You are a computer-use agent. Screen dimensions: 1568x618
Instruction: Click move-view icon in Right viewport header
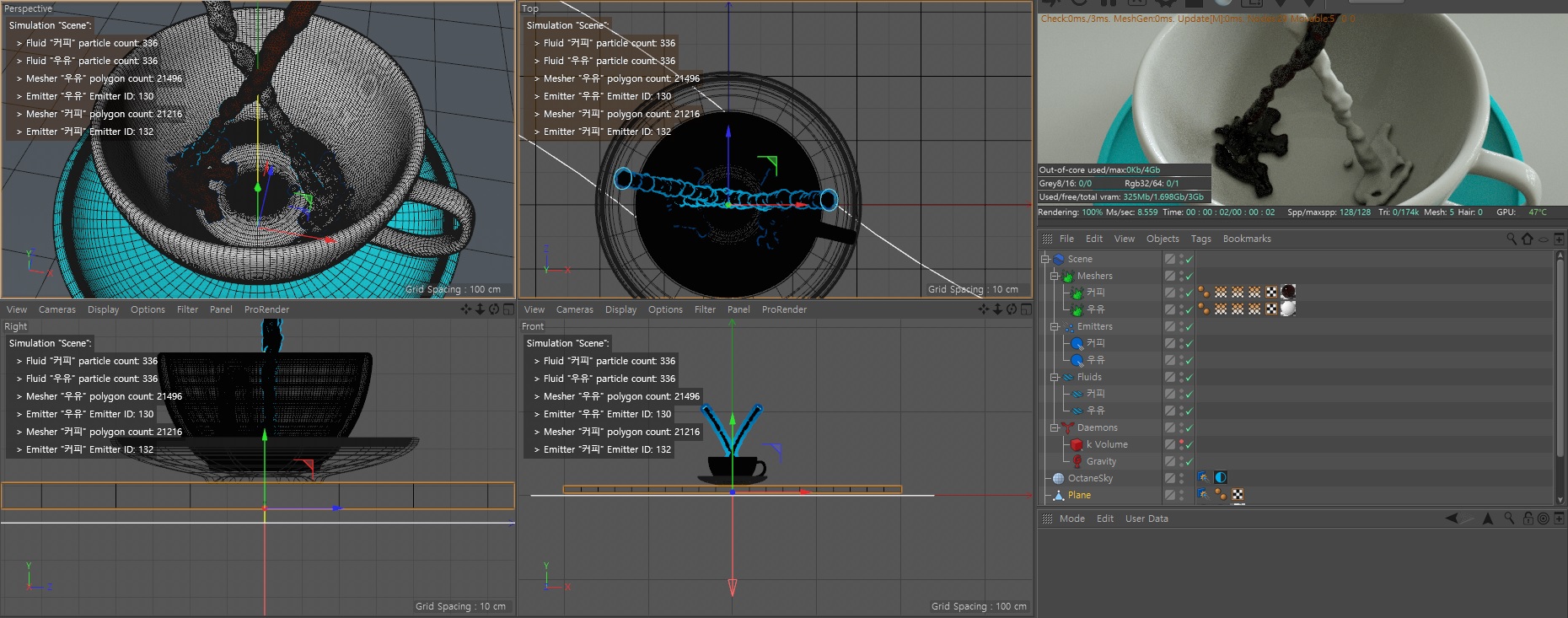click(x=466, y=309)
